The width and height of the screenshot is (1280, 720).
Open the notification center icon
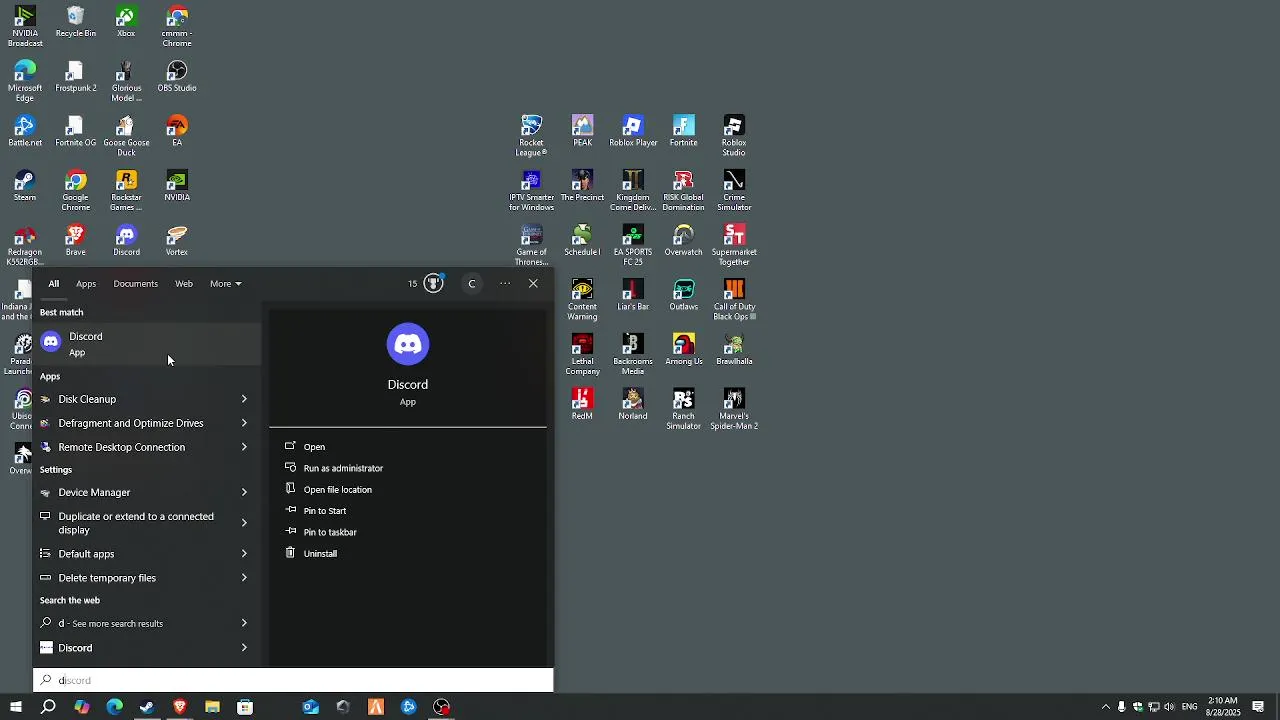coord(1258,707)
